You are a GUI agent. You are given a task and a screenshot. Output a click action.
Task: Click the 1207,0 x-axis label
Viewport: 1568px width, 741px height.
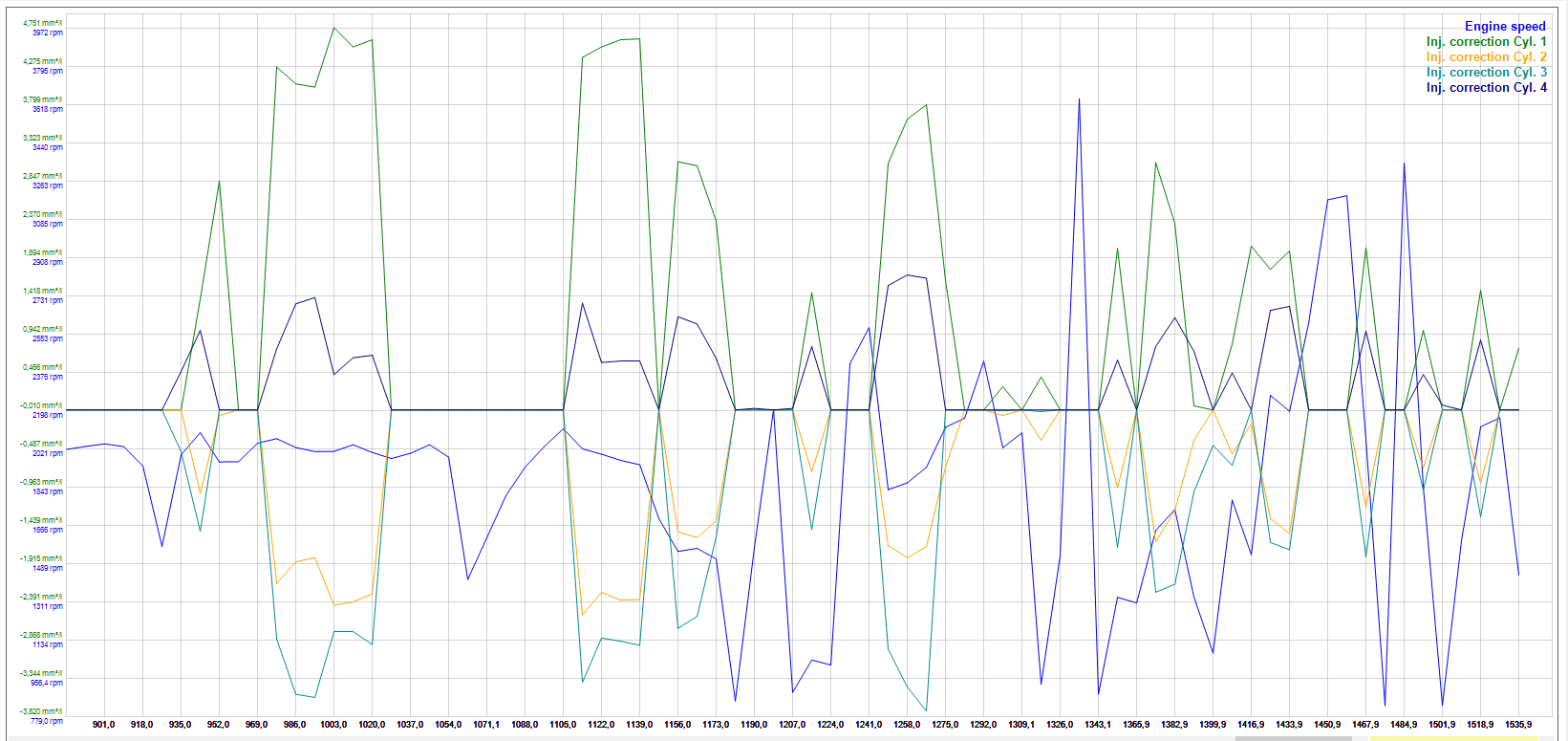point(791,725)
